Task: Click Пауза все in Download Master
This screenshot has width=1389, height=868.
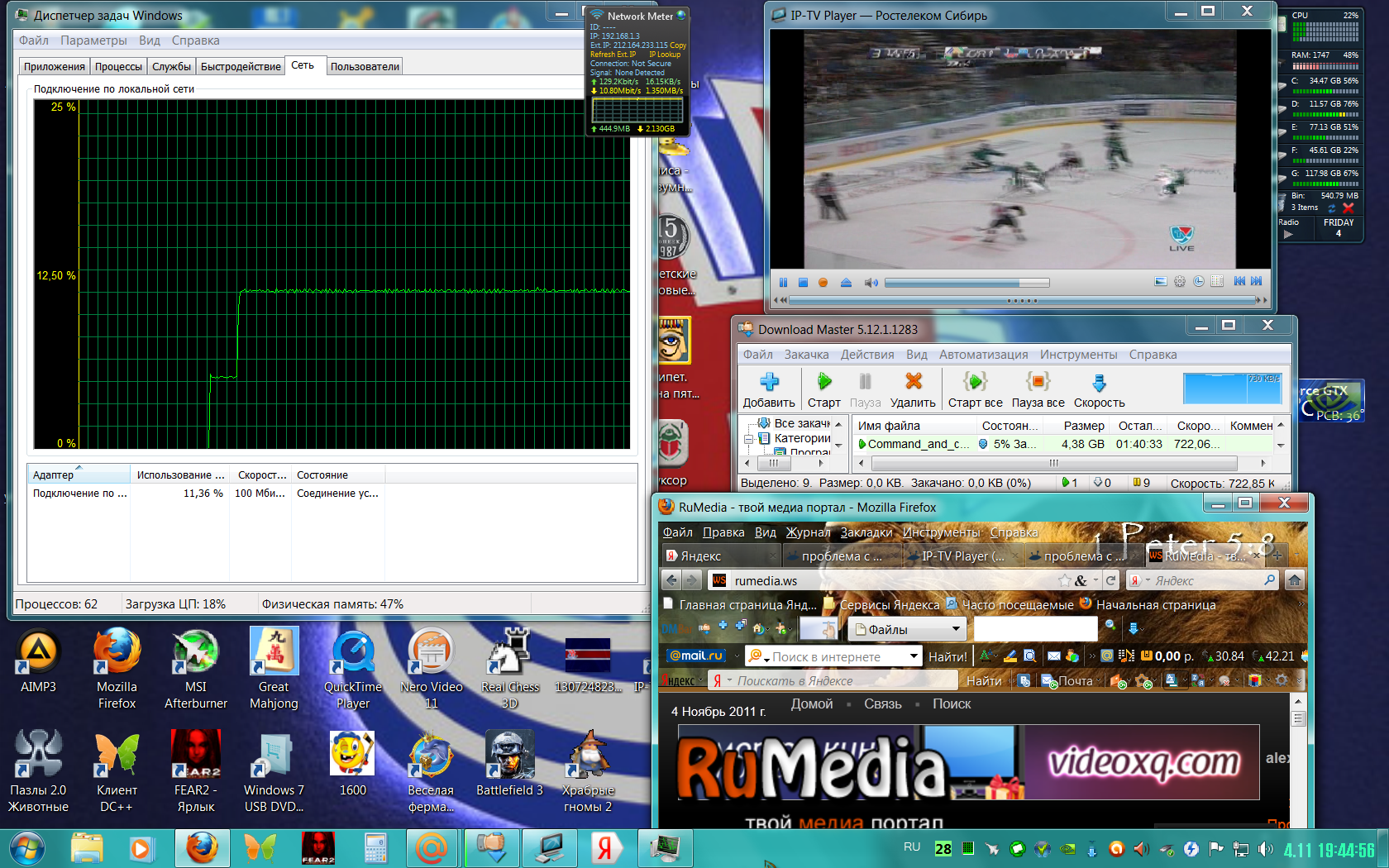Action: point(1038,389)
